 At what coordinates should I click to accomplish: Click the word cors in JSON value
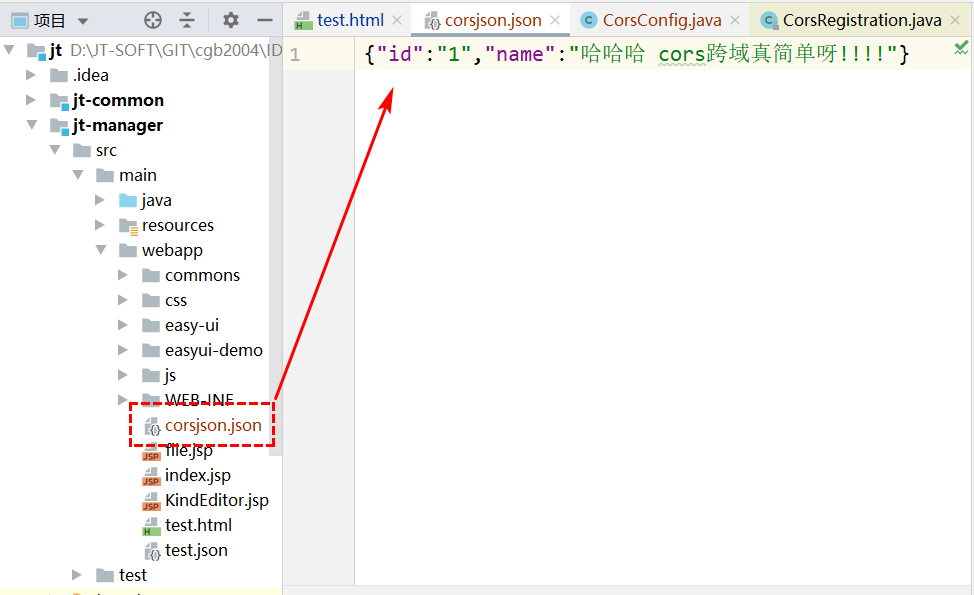682,54
